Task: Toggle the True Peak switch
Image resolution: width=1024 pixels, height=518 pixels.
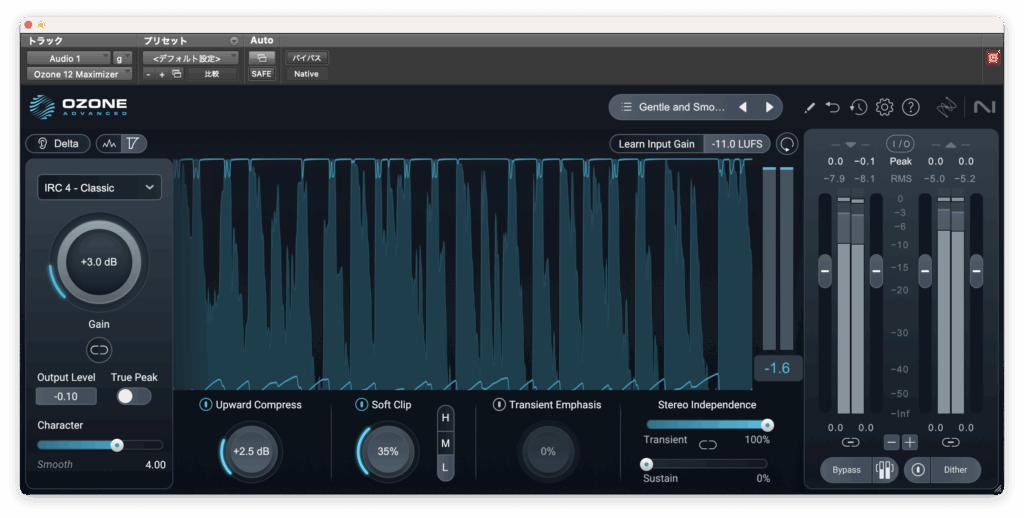Action: (133, 396)
